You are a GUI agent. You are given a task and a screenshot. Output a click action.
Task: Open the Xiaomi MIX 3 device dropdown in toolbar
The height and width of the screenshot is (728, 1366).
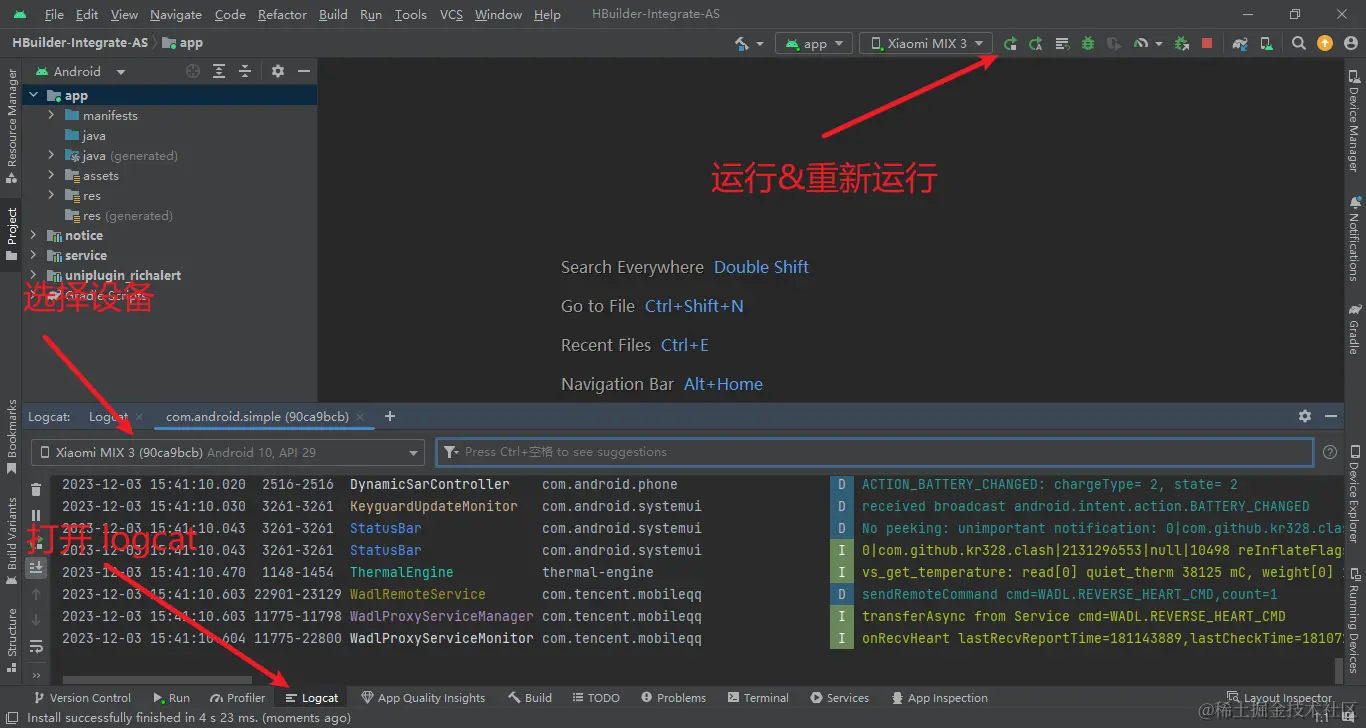pos(926,43)
